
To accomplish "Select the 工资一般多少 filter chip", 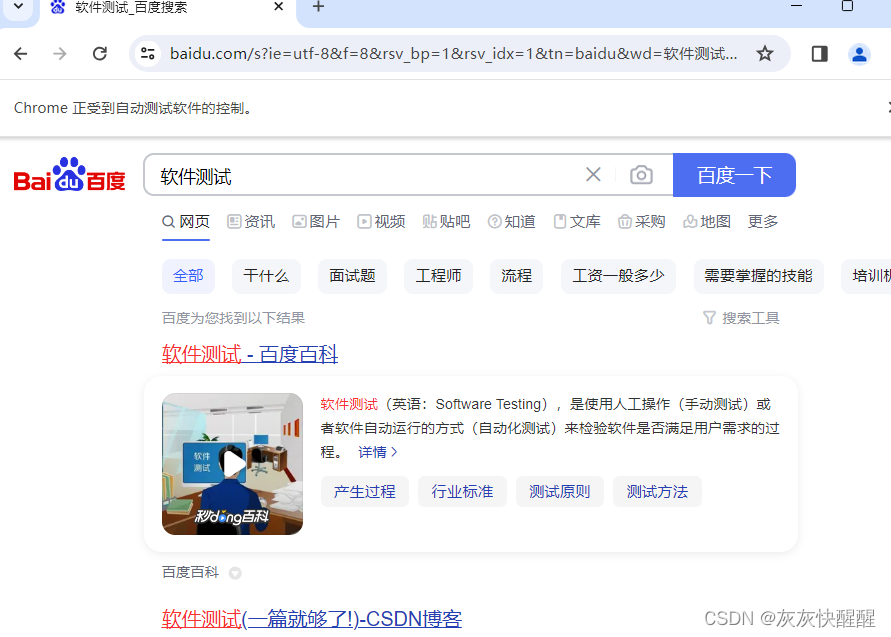I will tap(618, 276).
